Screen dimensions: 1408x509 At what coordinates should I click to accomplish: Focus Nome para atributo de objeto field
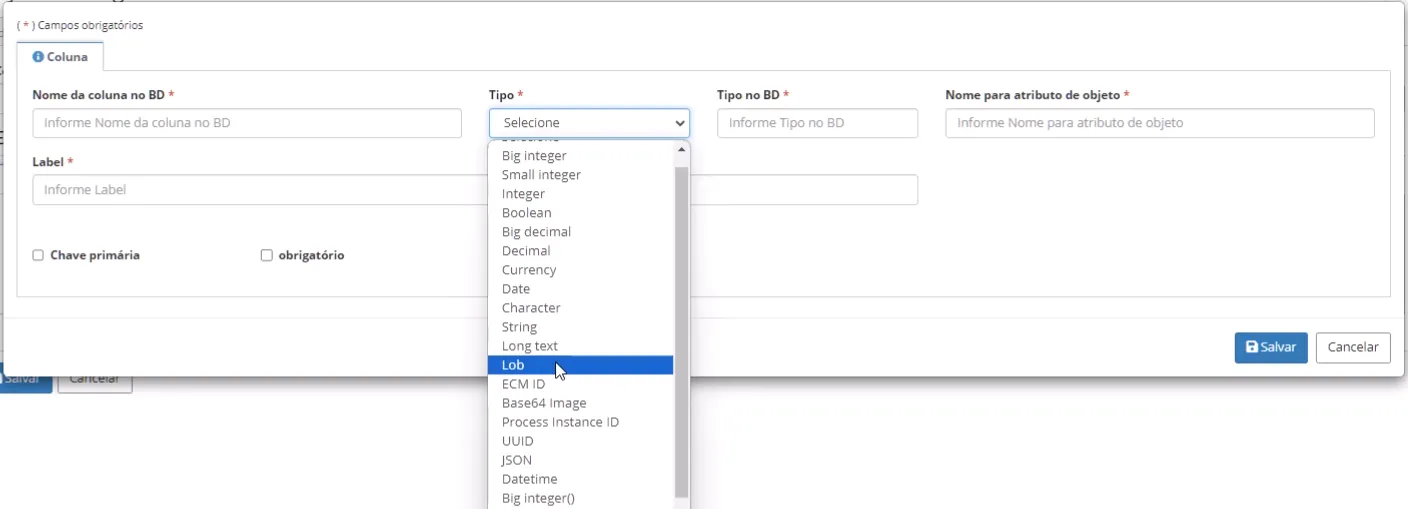click(1160, 123)
